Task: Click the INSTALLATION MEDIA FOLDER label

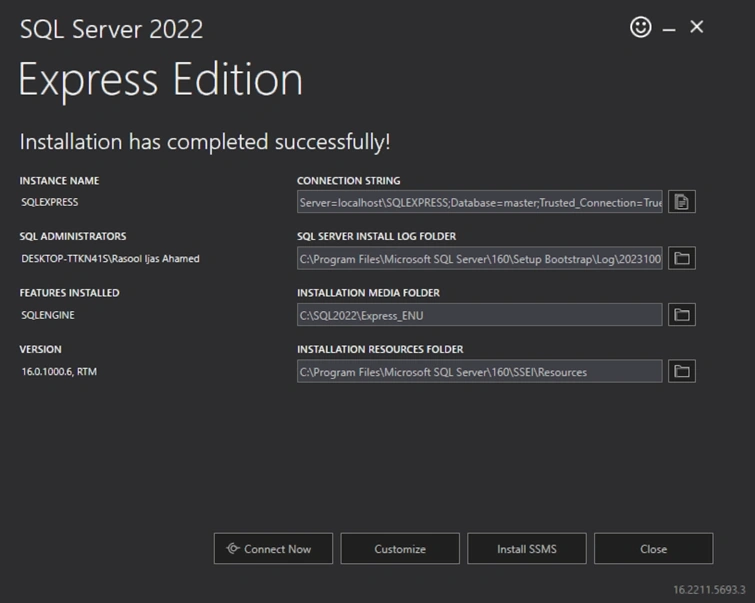Action: [368, 293]
